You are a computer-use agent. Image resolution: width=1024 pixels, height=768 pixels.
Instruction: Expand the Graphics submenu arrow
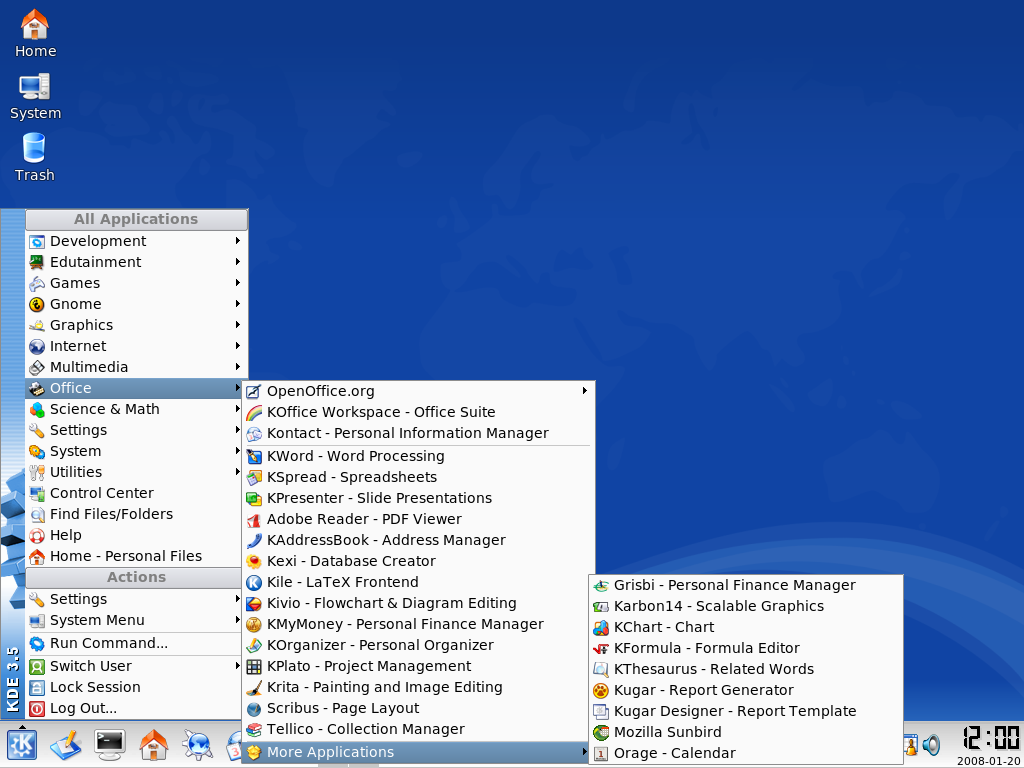238,325
